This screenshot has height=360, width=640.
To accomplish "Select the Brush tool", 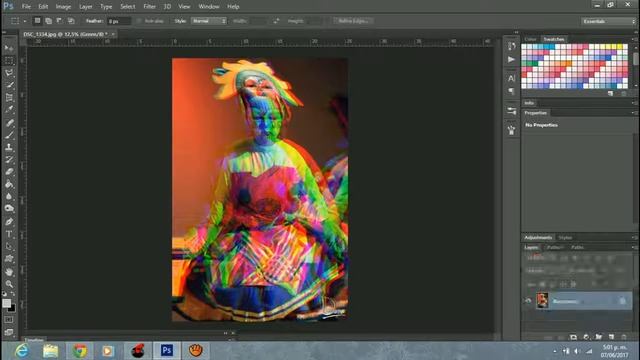I will pos(9,135).
